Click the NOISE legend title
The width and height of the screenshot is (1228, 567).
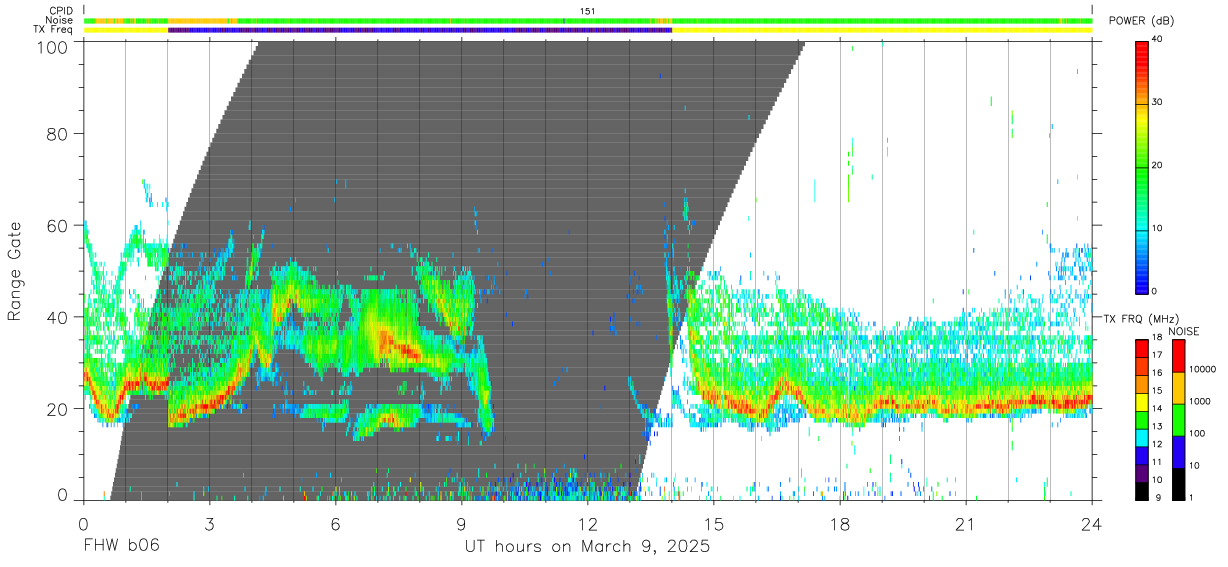[x=1184, y=331]
